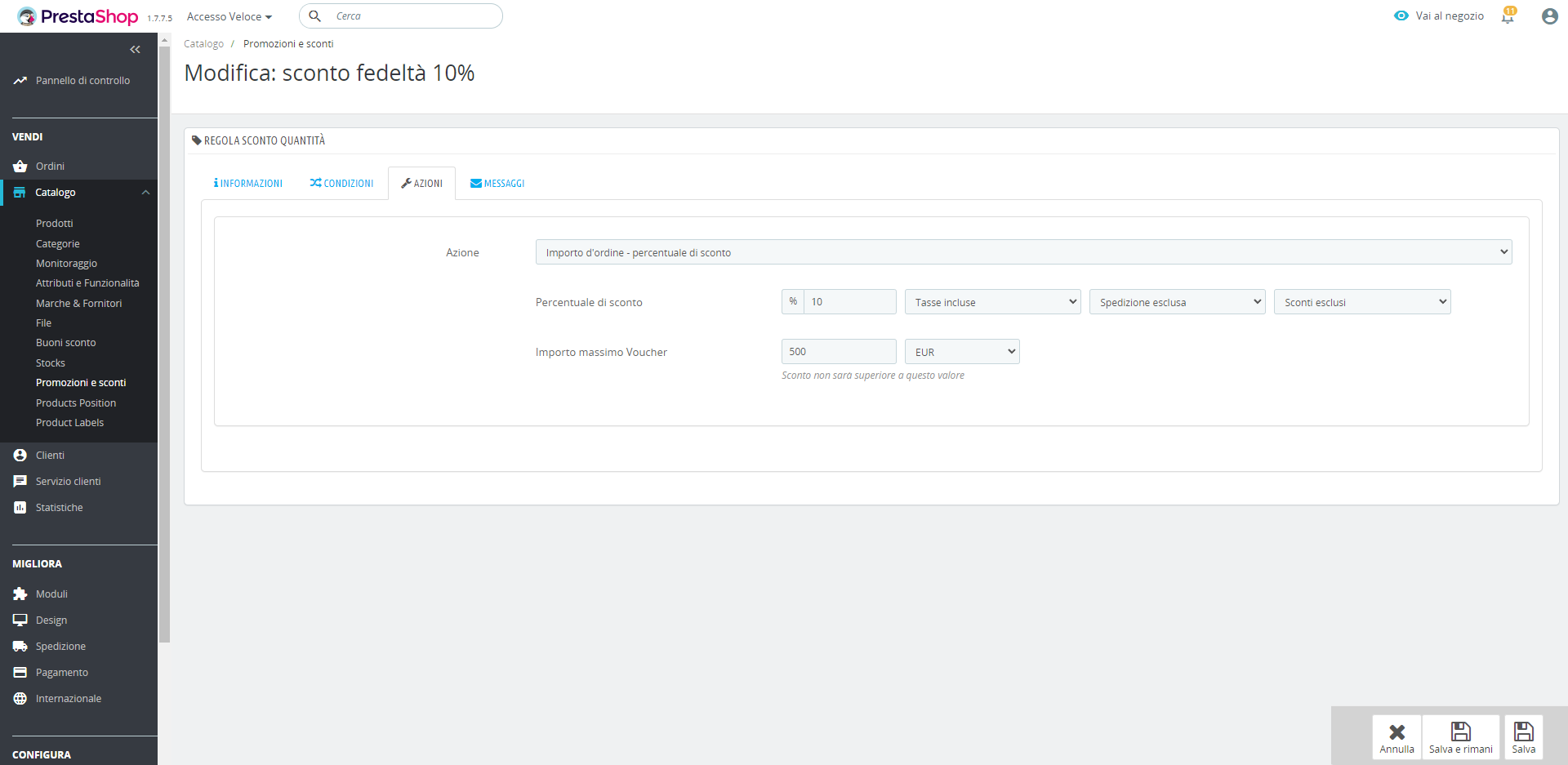Collapse the Catalogo menu chevron

[x=146, y=193]
